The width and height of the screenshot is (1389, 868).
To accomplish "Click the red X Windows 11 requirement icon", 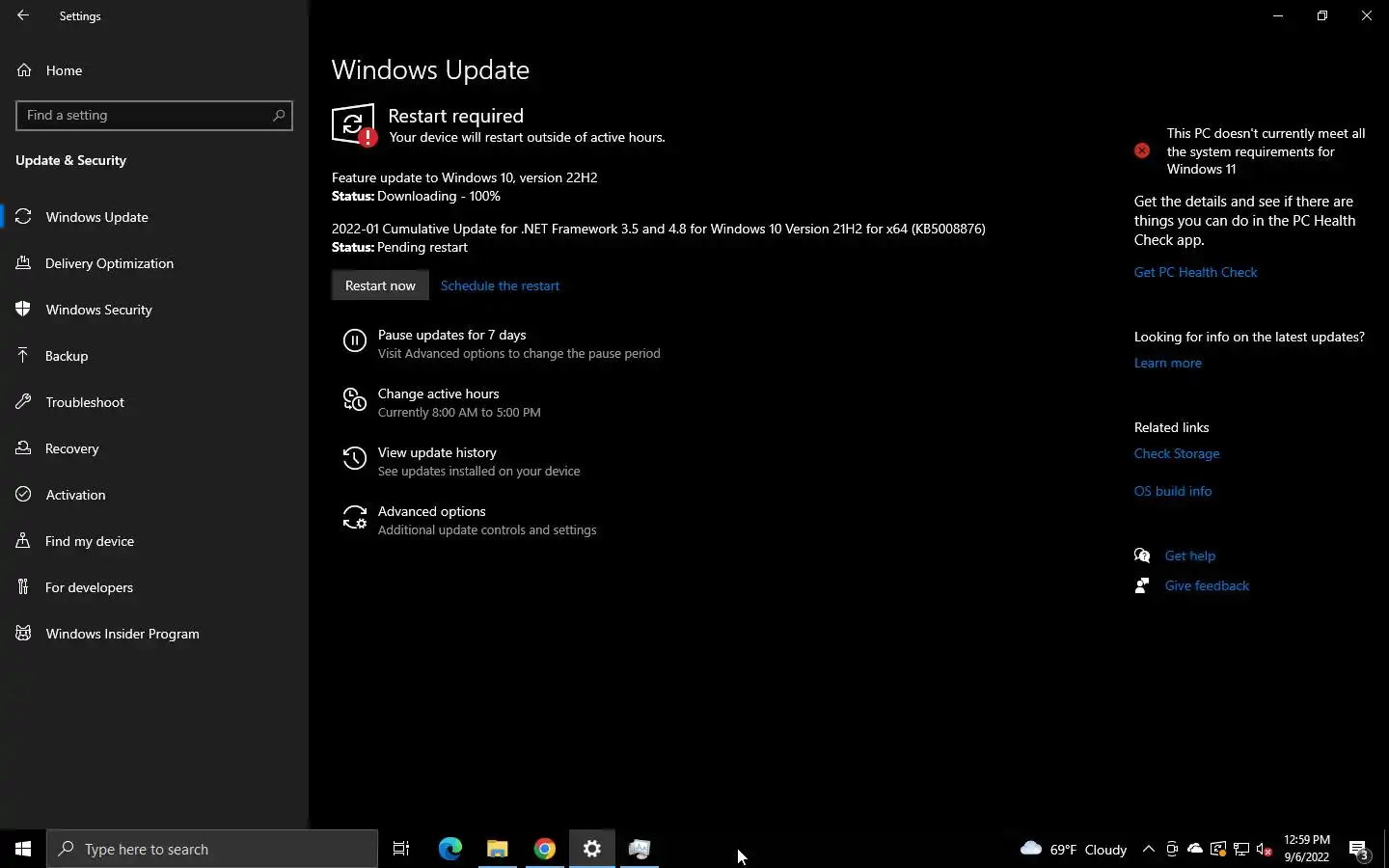I will (x=1142, y=150).
